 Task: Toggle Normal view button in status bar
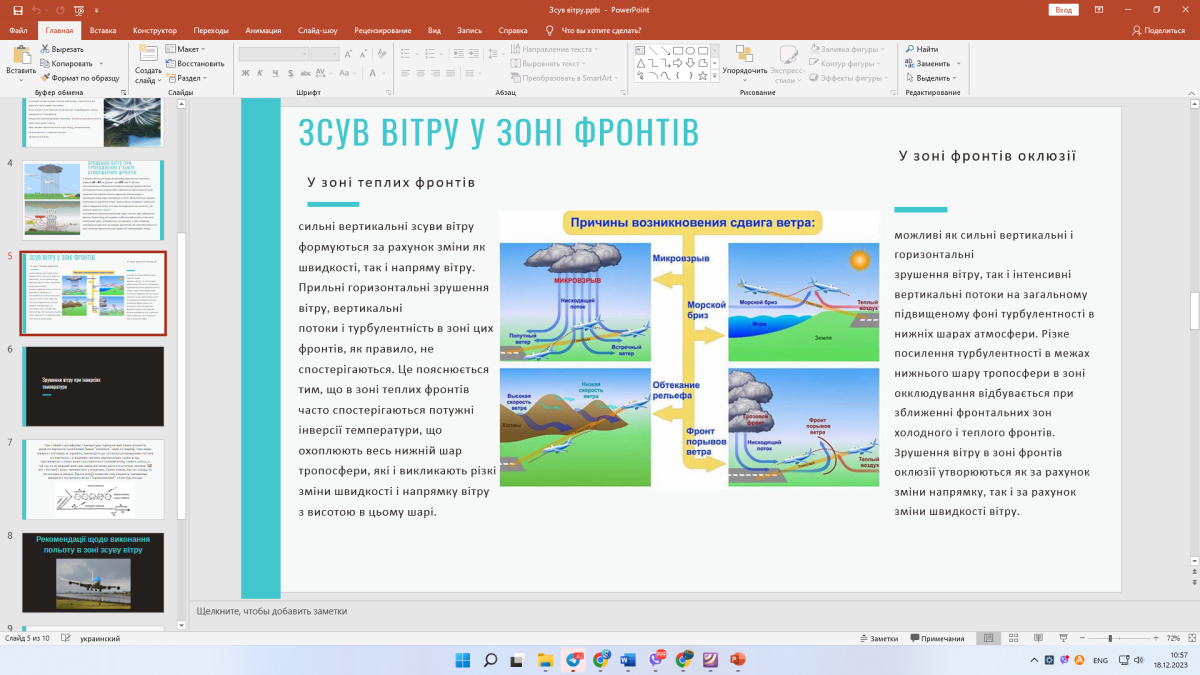[988, 638]
